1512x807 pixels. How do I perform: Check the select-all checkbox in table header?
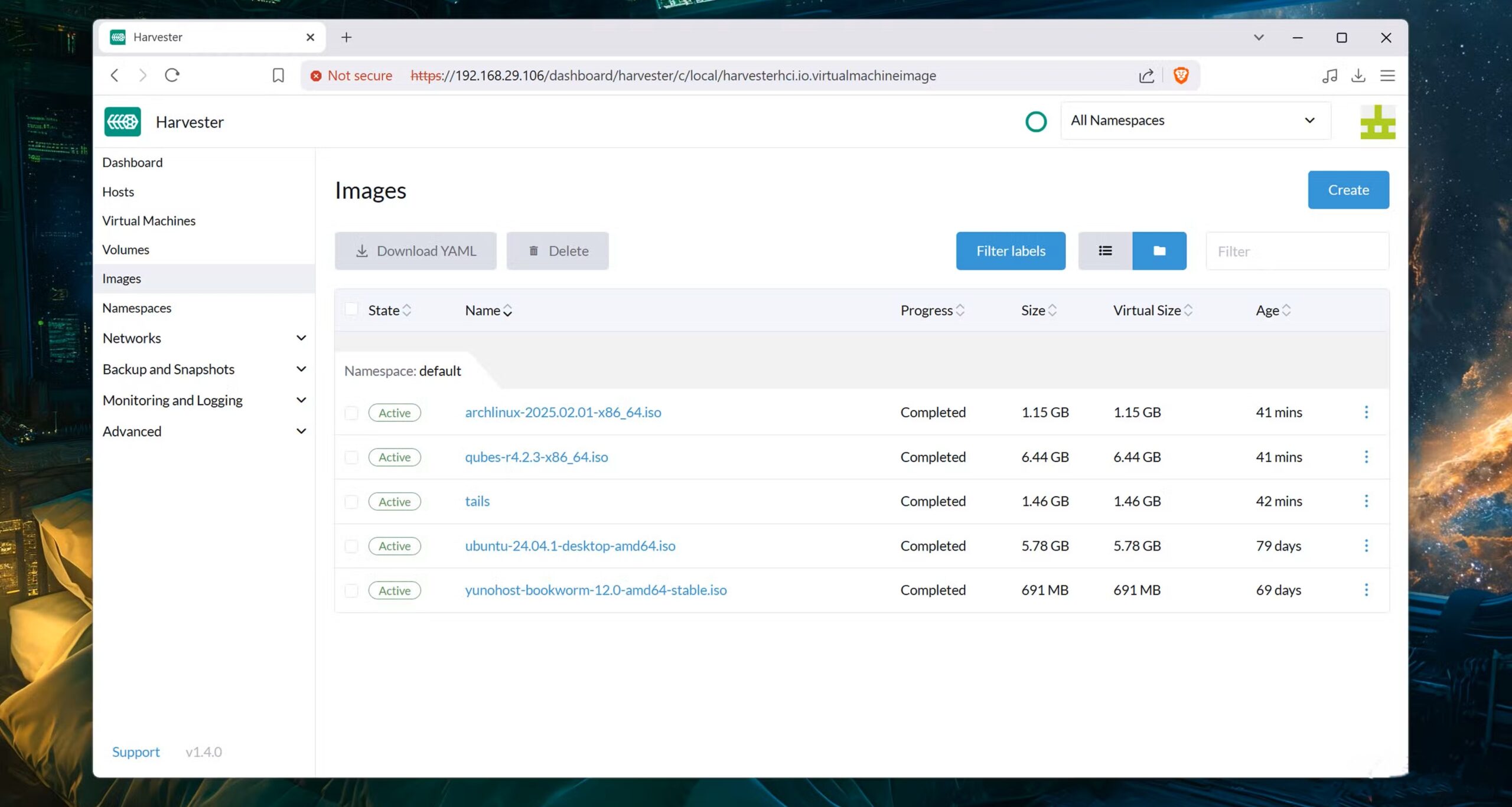click(351, 309)
